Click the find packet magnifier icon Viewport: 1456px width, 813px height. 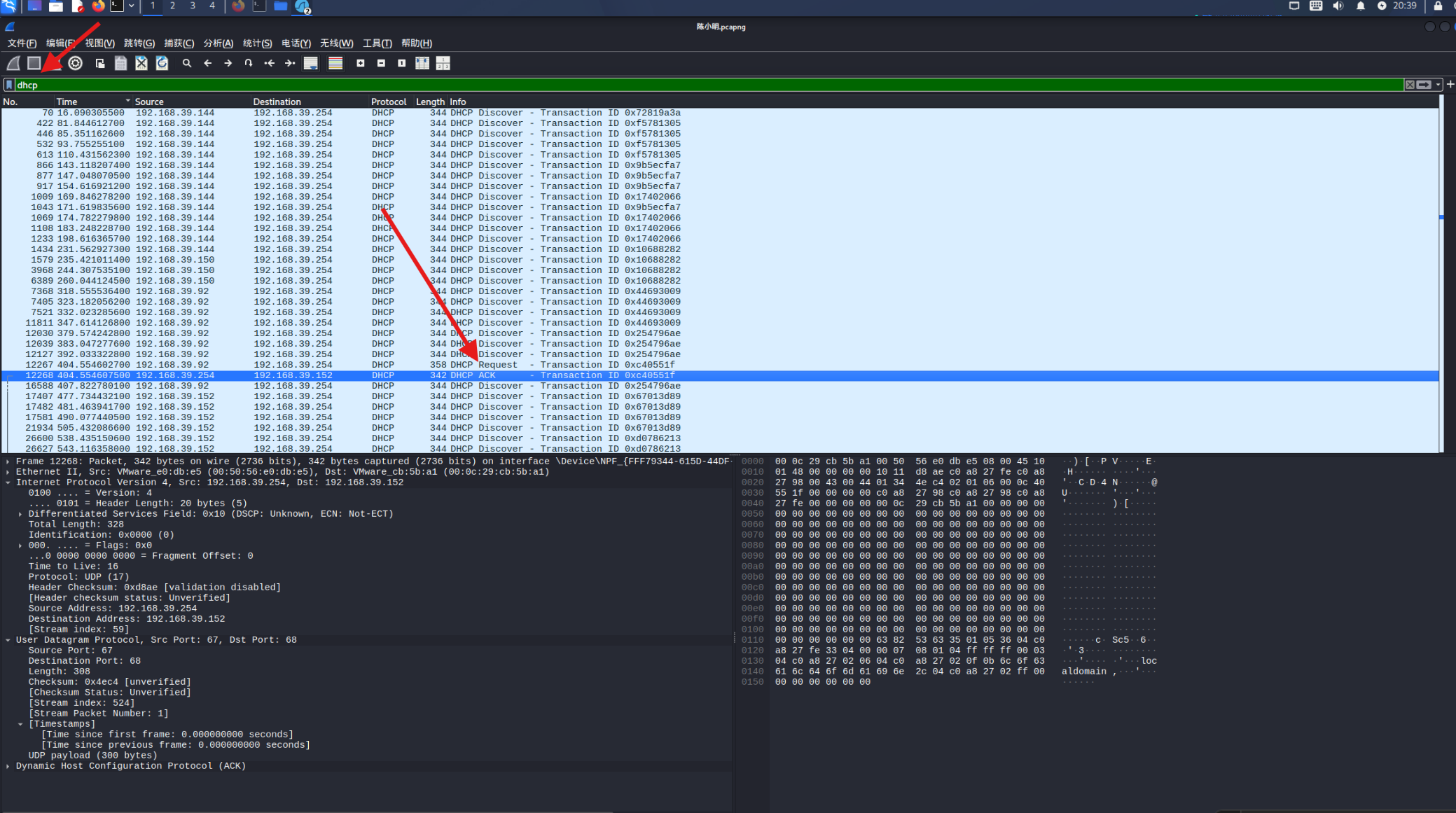[x=187, y=63]
